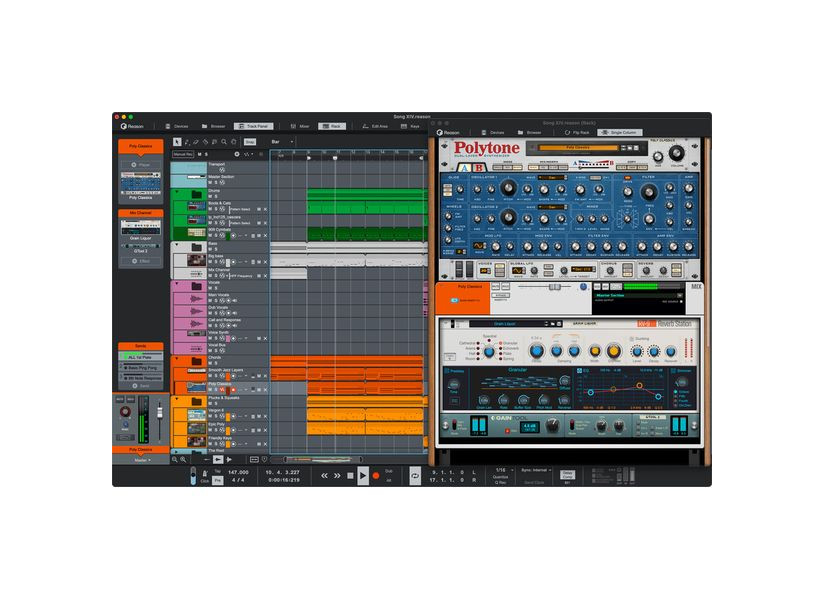Click the fast forward button
The image size is (825, 600).
tap(337, 476)
